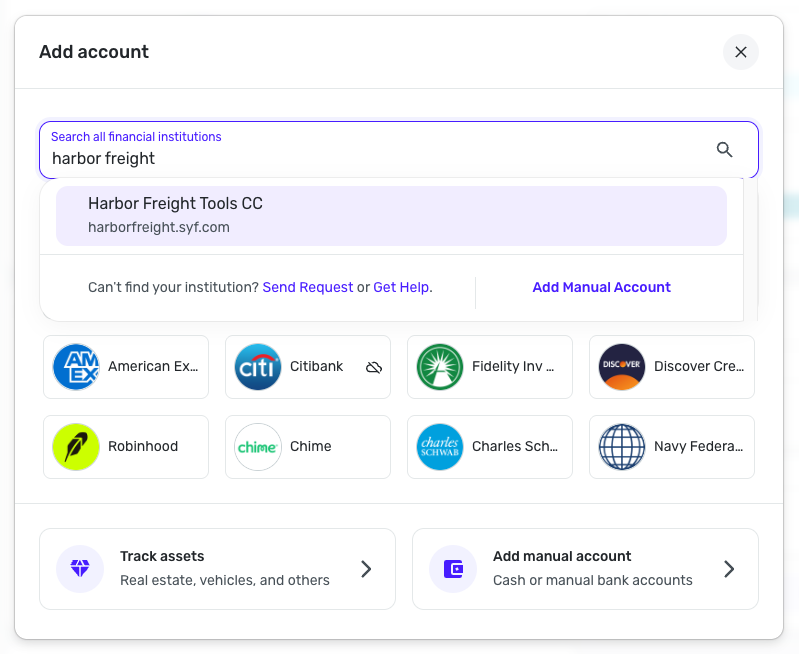Select Harbor Freight Tools CC result
Image resolution: width=799 pixels, height=654 pixels.
coord(391,215)
